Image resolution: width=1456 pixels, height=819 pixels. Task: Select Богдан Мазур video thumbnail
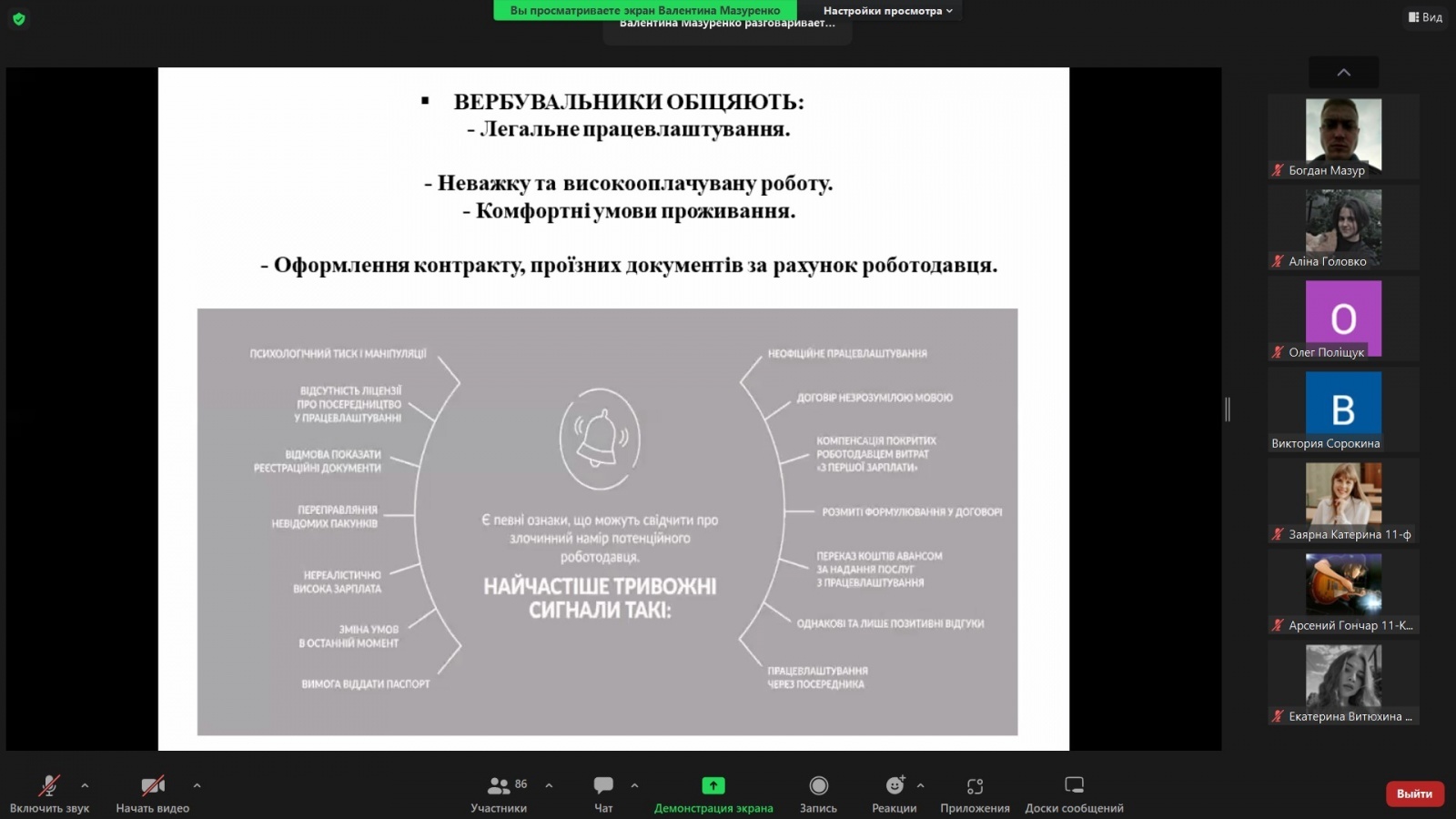(x=1343, y=136)
